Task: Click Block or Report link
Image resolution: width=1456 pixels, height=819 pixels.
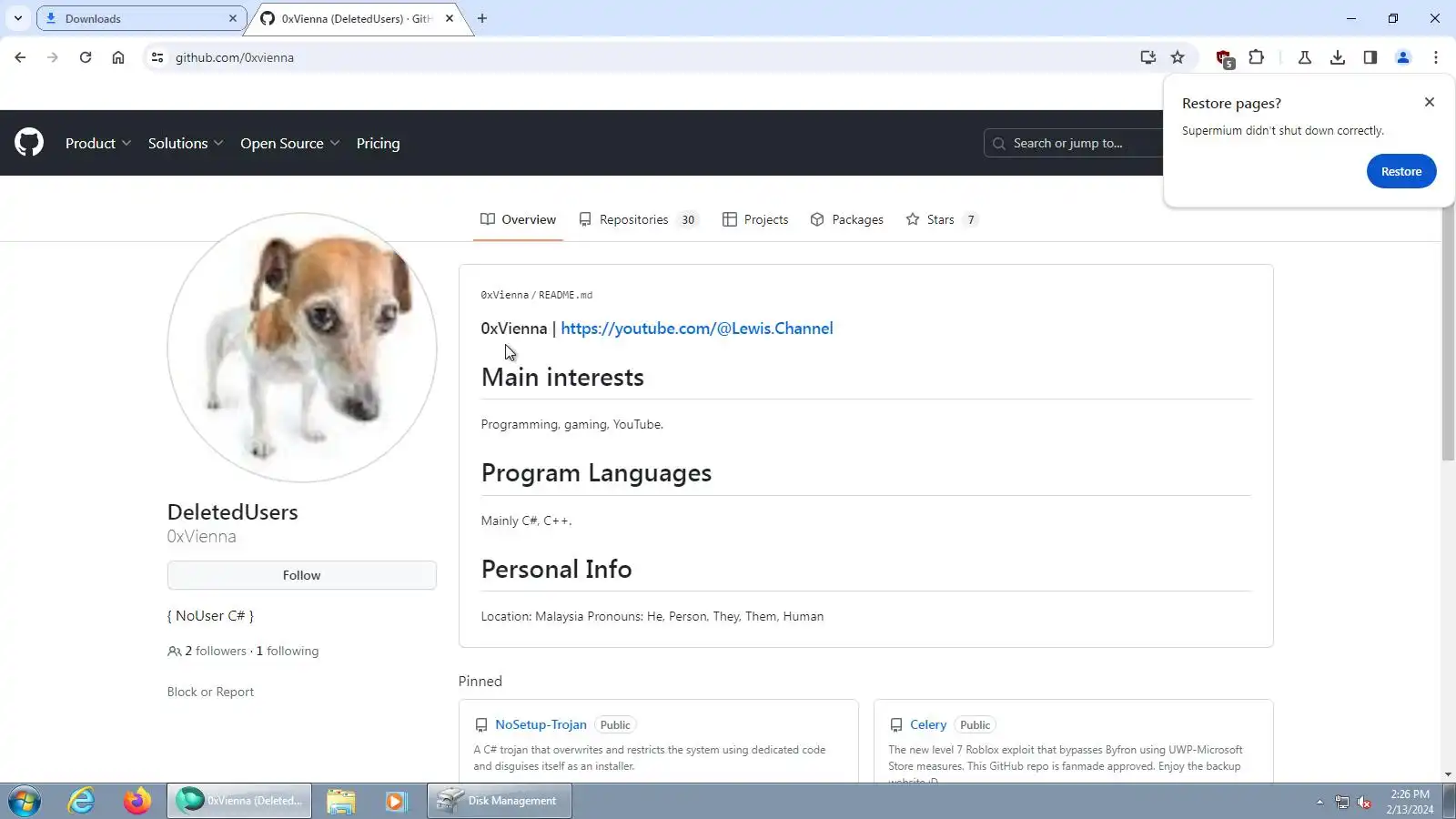Action: click(210, 692)
